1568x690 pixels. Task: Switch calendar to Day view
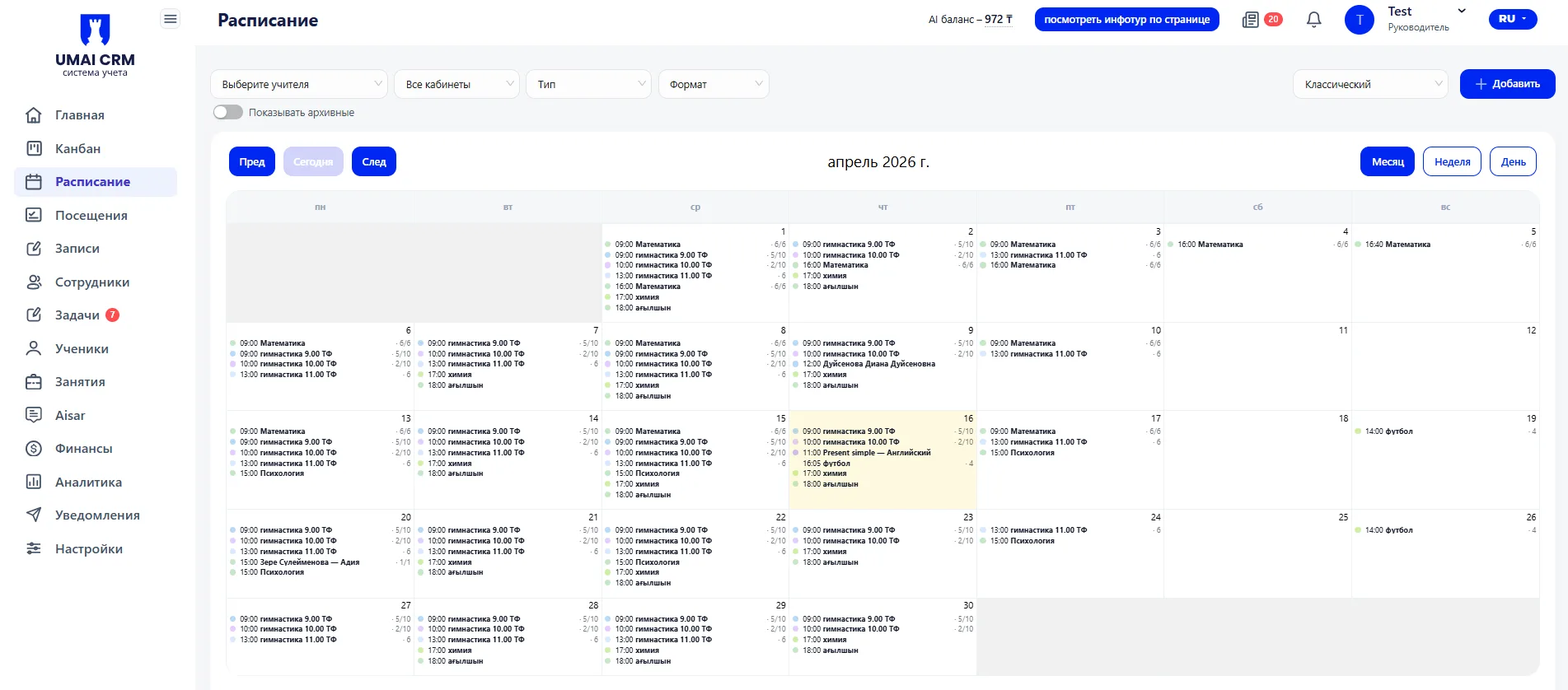point(1513,162)
